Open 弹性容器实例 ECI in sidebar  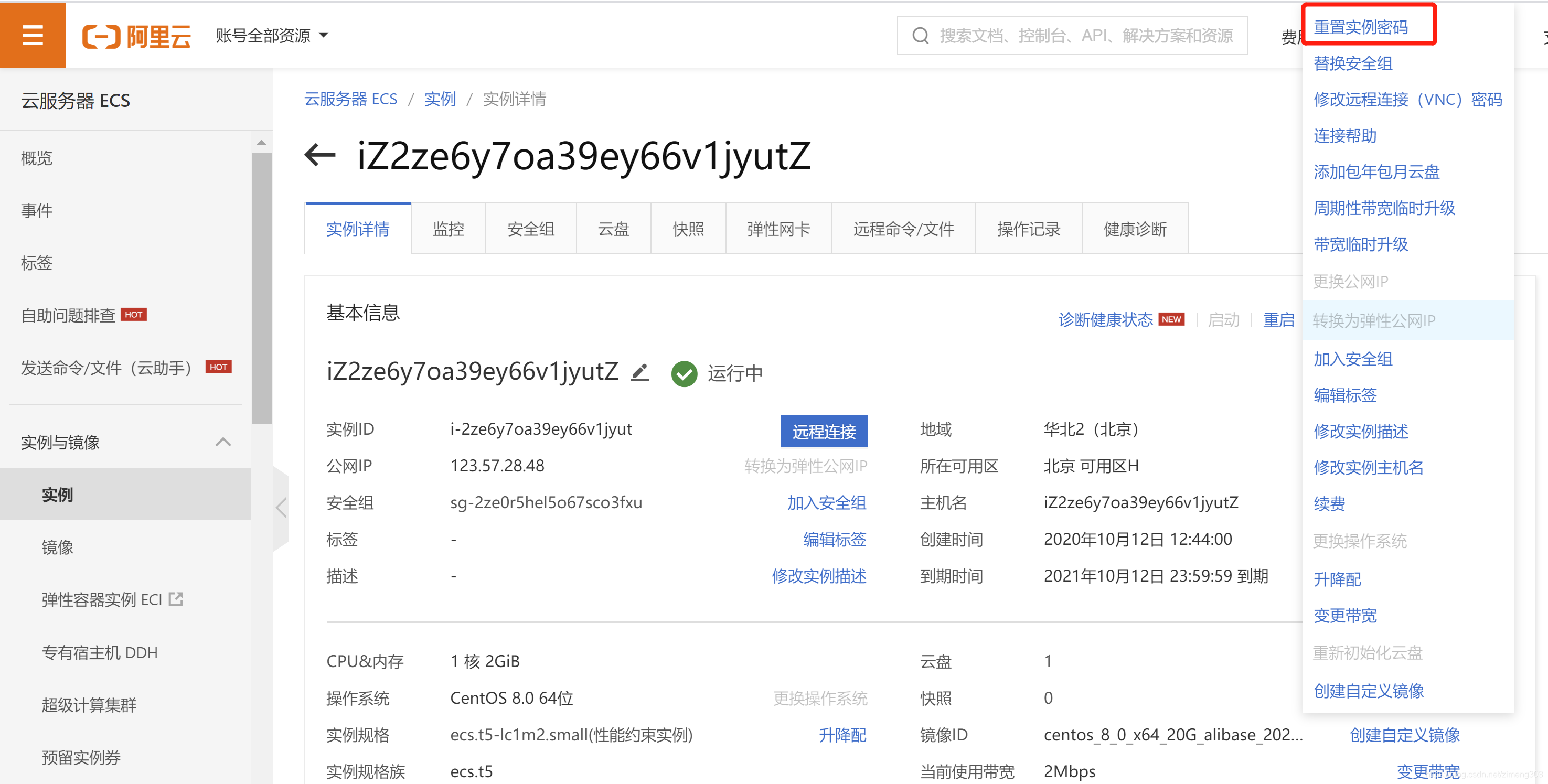coord(102,599)
